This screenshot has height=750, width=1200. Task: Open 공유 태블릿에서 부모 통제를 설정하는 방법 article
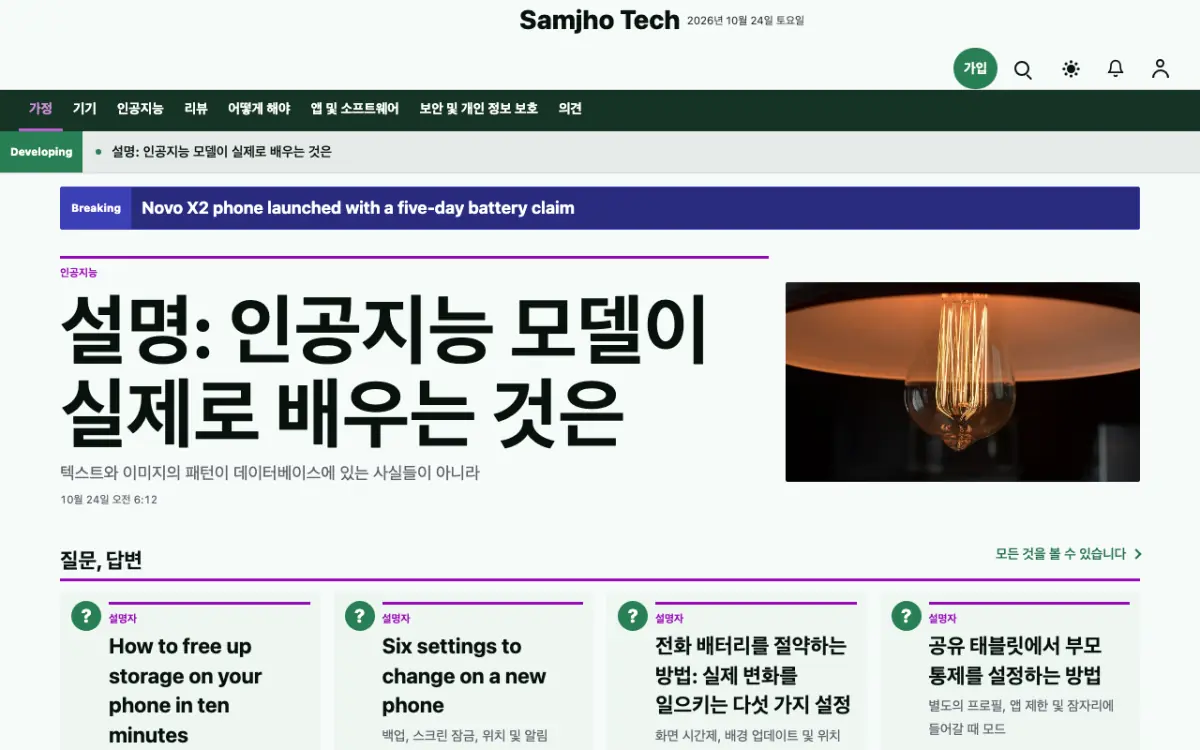[1015, 660]
